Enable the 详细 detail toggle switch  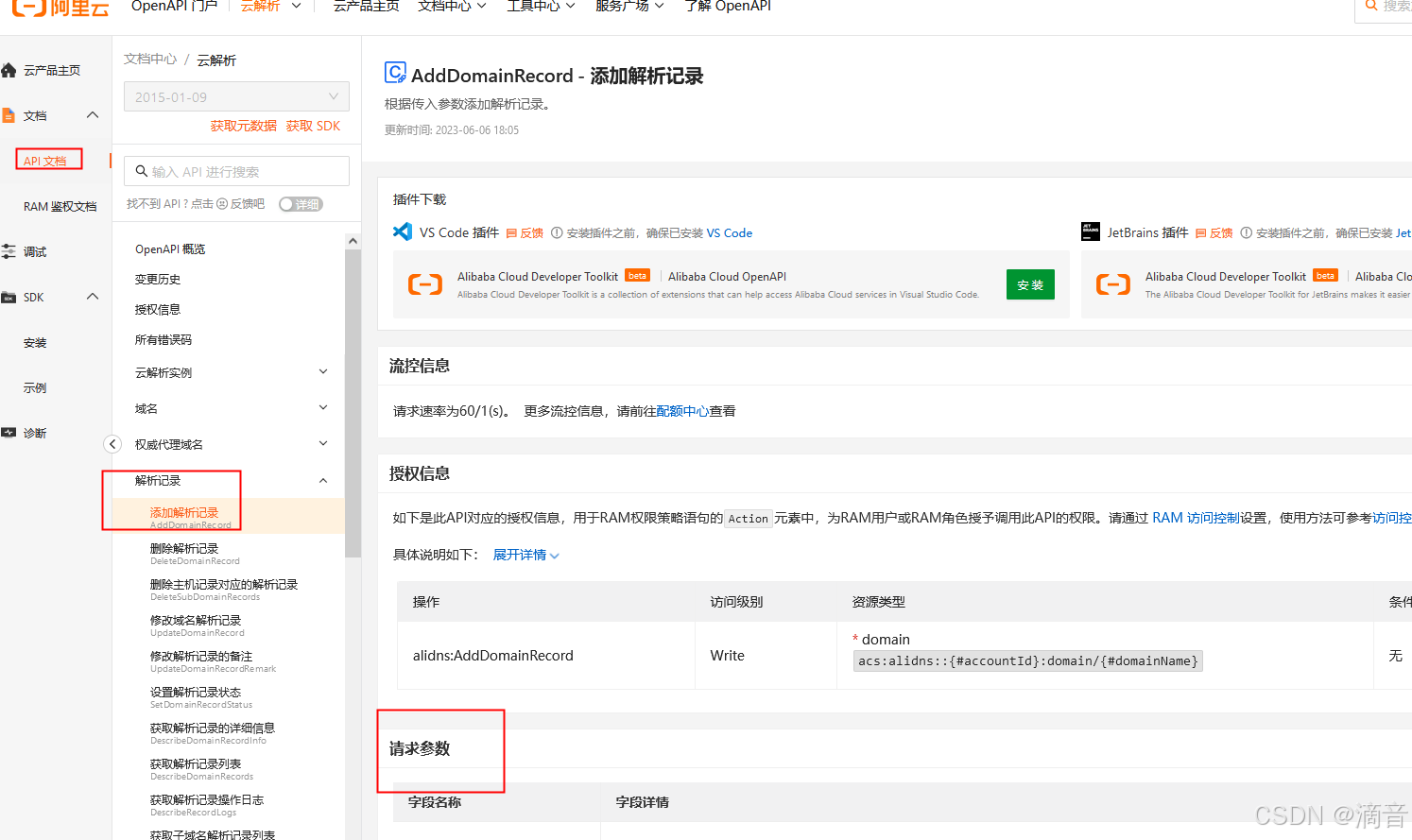301,203
